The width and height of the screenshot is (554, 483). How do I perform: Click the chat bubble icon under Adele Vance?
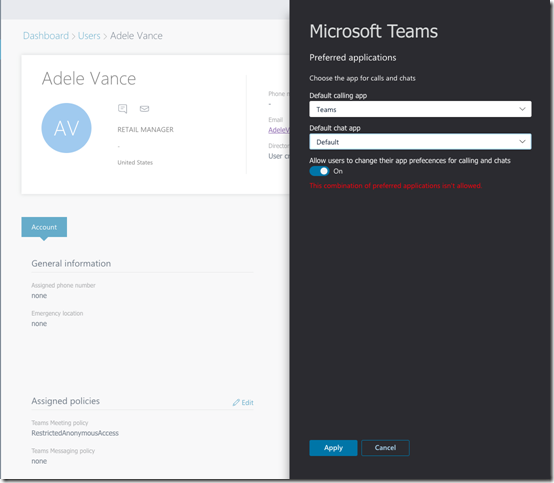122,108
